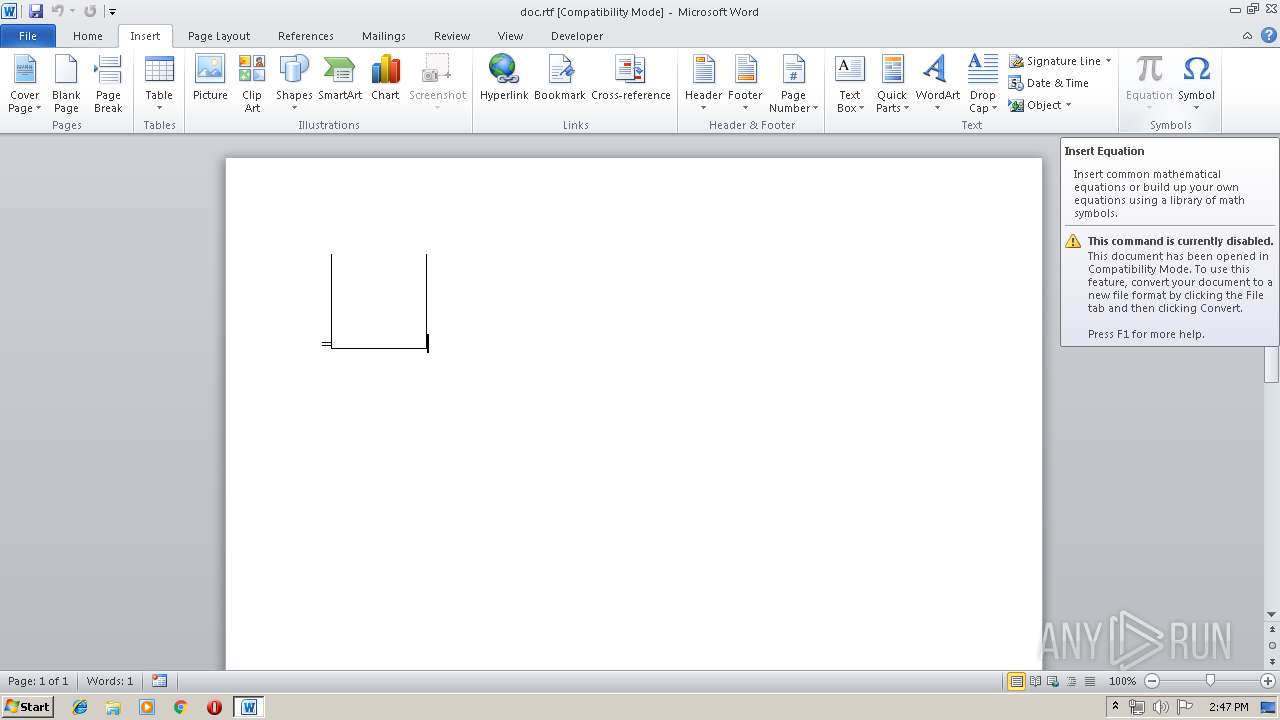
Task: Open Opera from the taskbar
Action: [214, 707]
